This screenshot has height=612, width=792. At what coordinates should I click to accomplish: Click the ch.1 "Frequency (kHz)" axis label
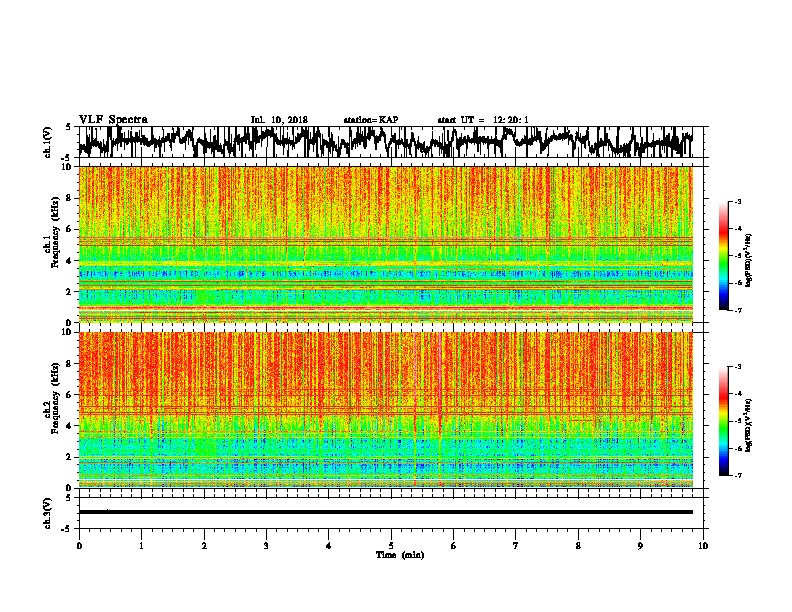(x=55, y=232)
